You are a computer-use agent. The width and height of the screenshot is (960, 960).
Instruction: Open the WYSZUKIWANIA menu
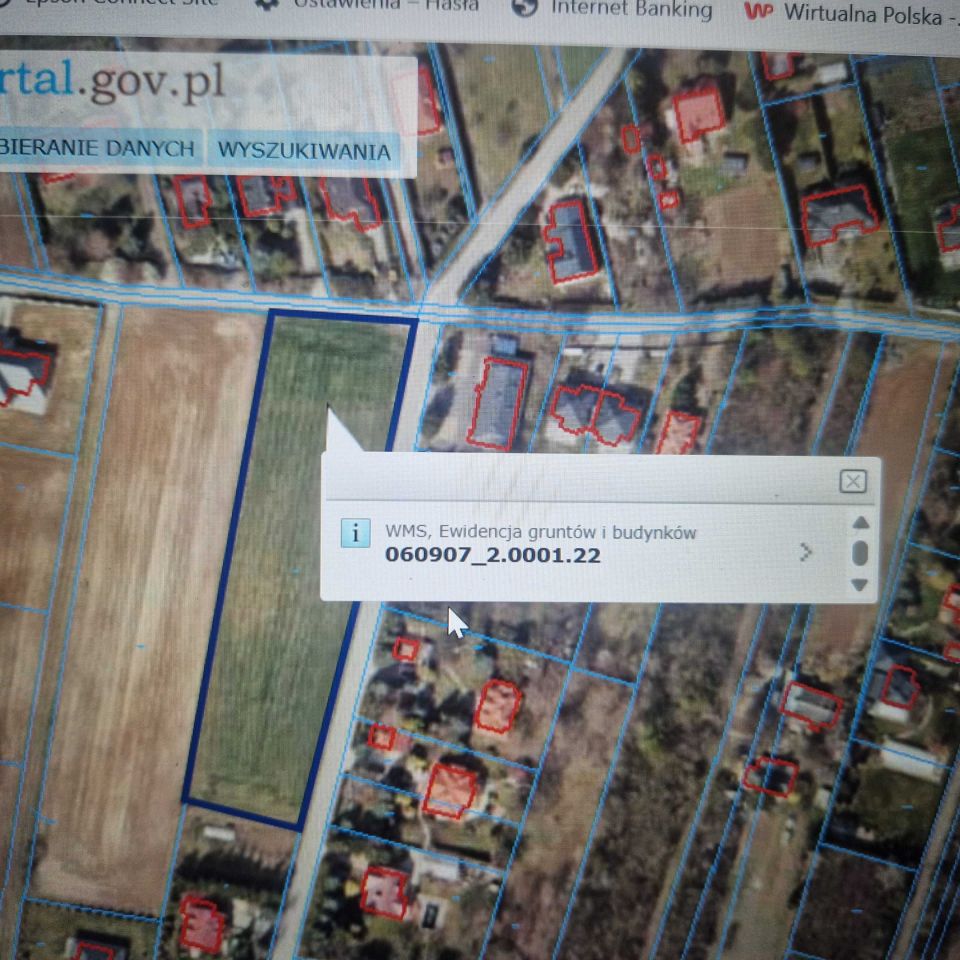(x=304, y=151)
